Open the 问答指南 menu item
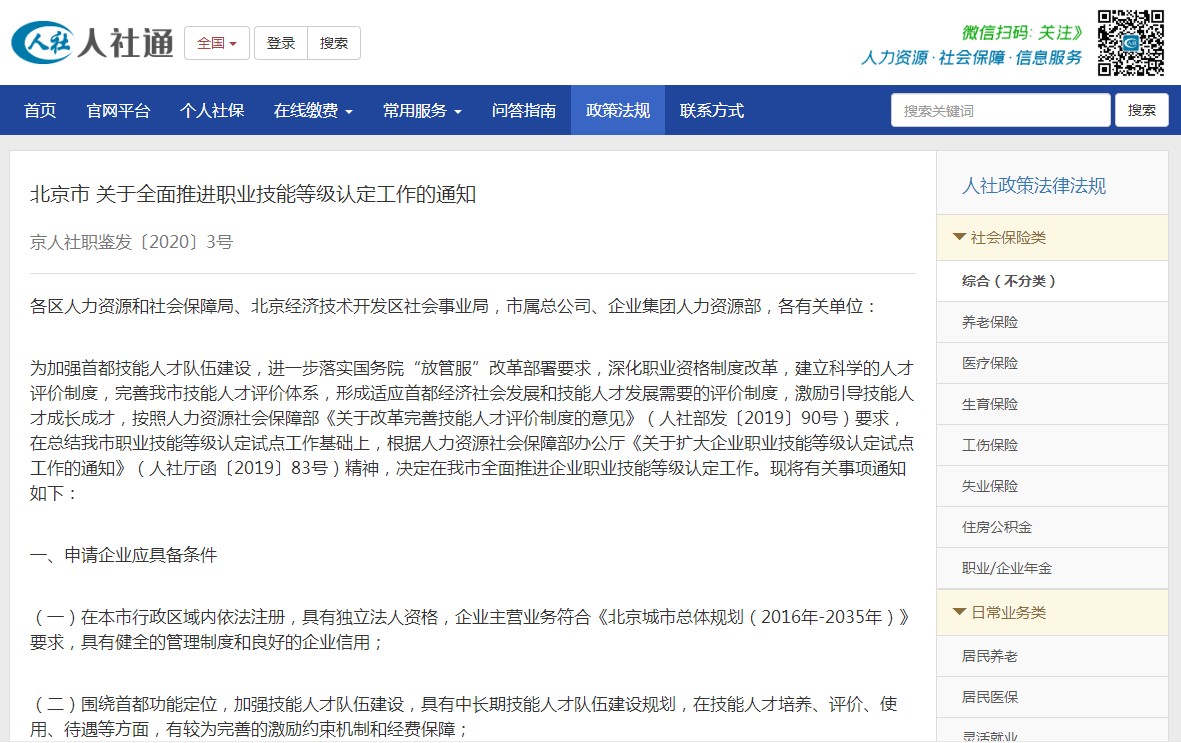The image size is (1181, 743). 524,111
